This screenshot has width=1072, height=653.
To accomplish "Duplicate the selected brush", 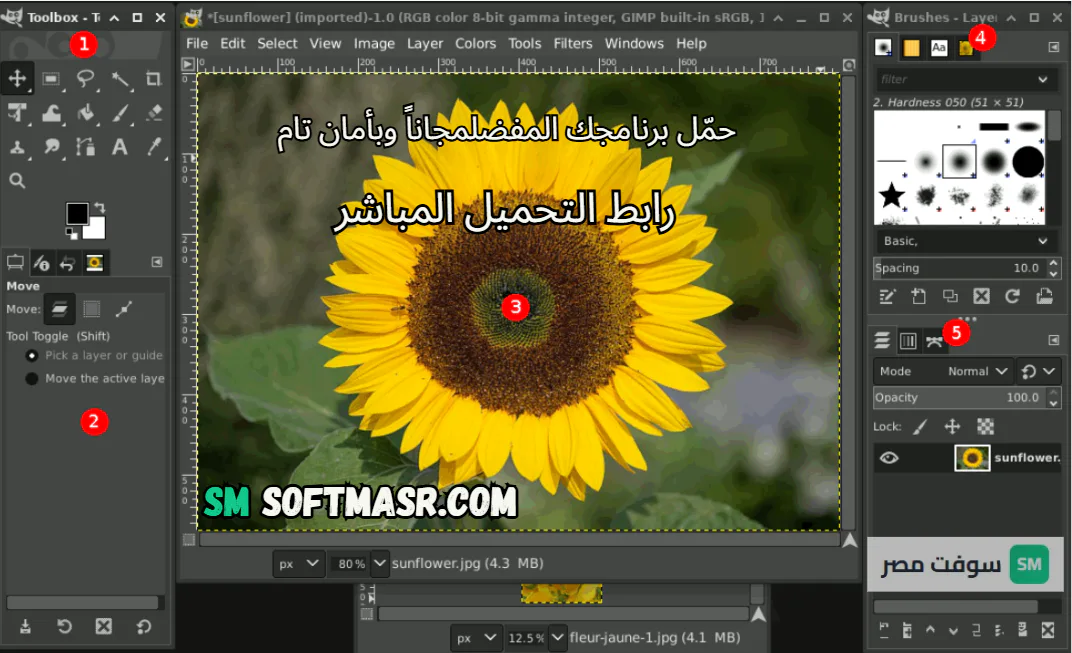I will [950, 296].
